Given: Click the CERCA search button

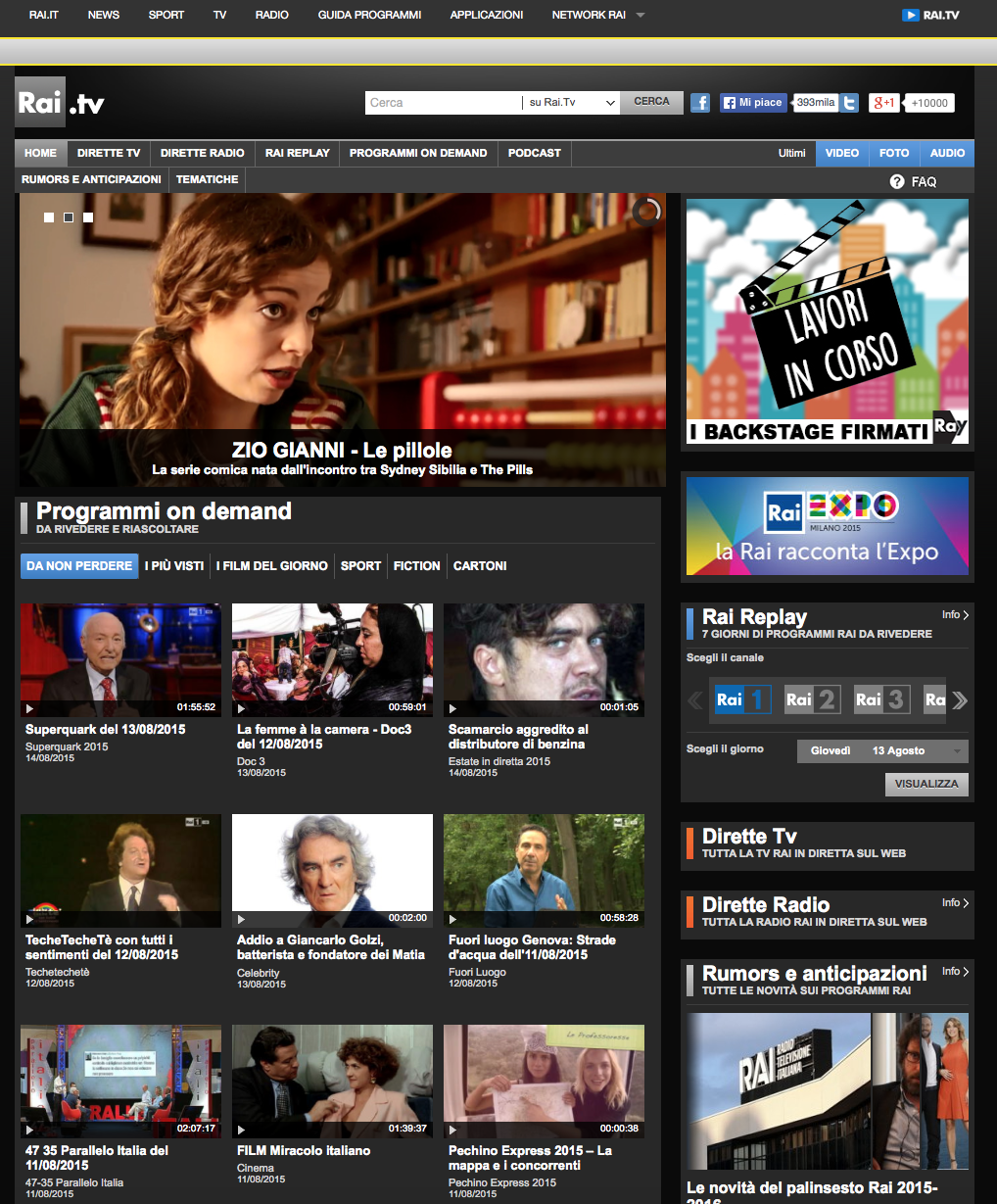Looking at the screenshot, I should (x=651, y=102).
